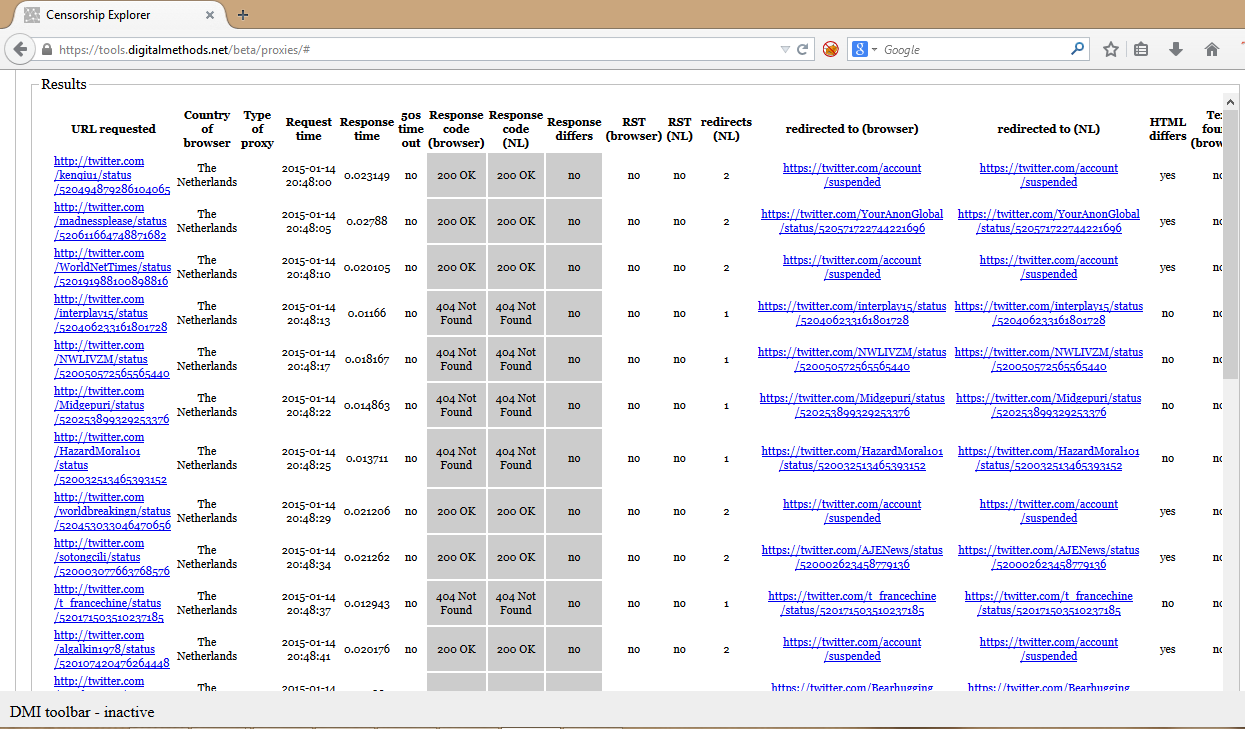Open requested URL twitter.com/madnessplease status link
The image size is (1245, 729).
(110, 221)
